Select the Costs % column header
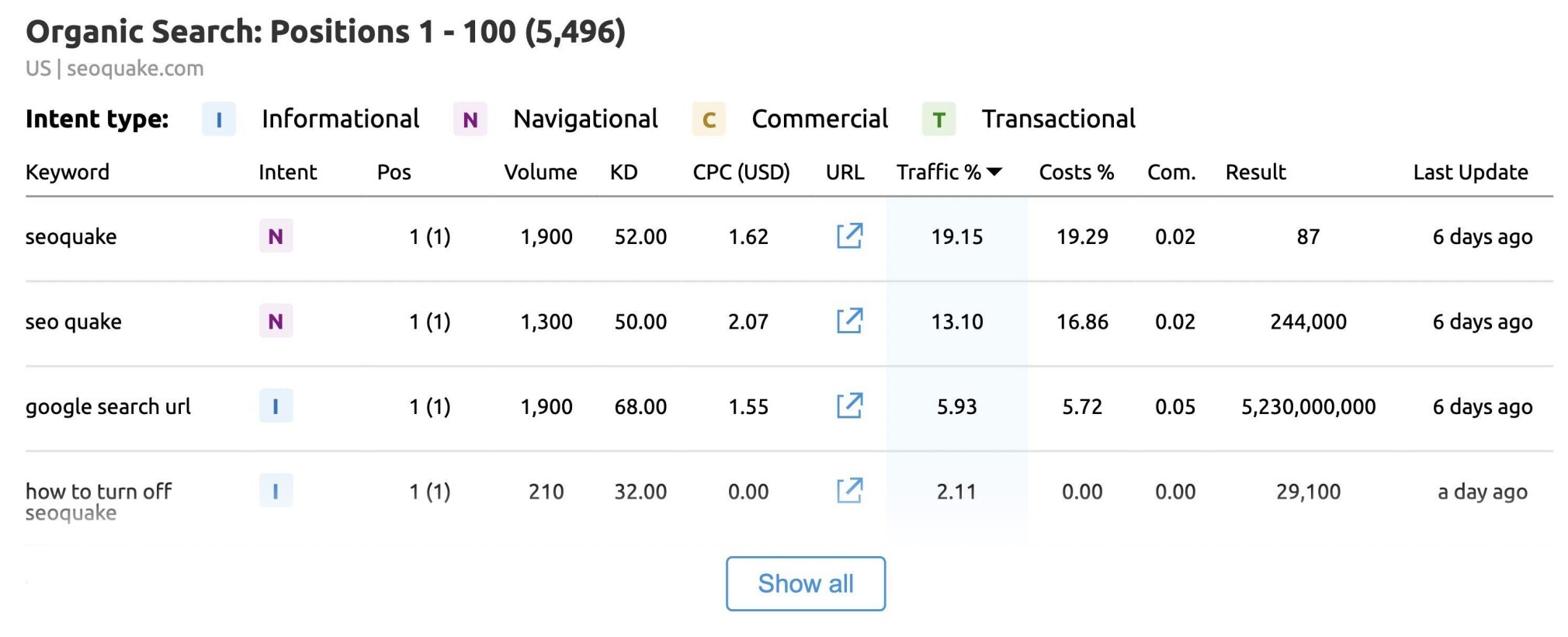This screenshot has height=637, width=1568. tap(1076, 172)
